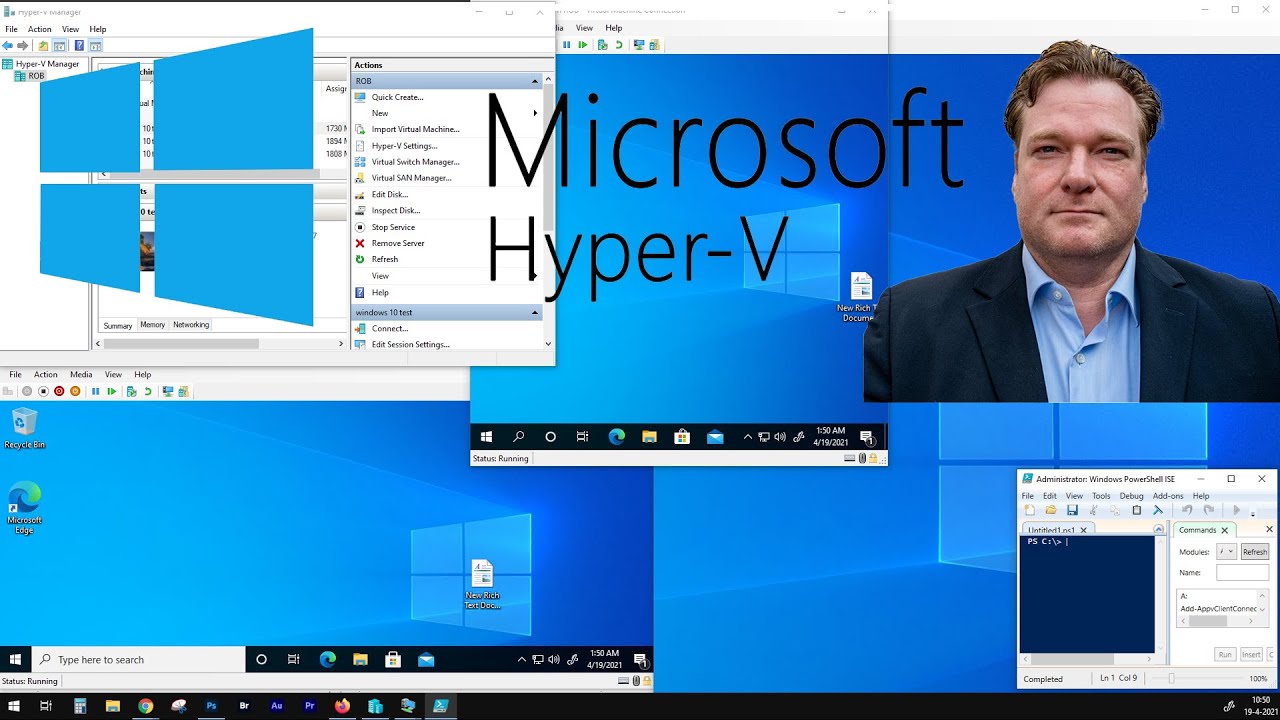Open Google Chrome from the host taskbar
Screen dimensions: 1280x720
[145, 706]
